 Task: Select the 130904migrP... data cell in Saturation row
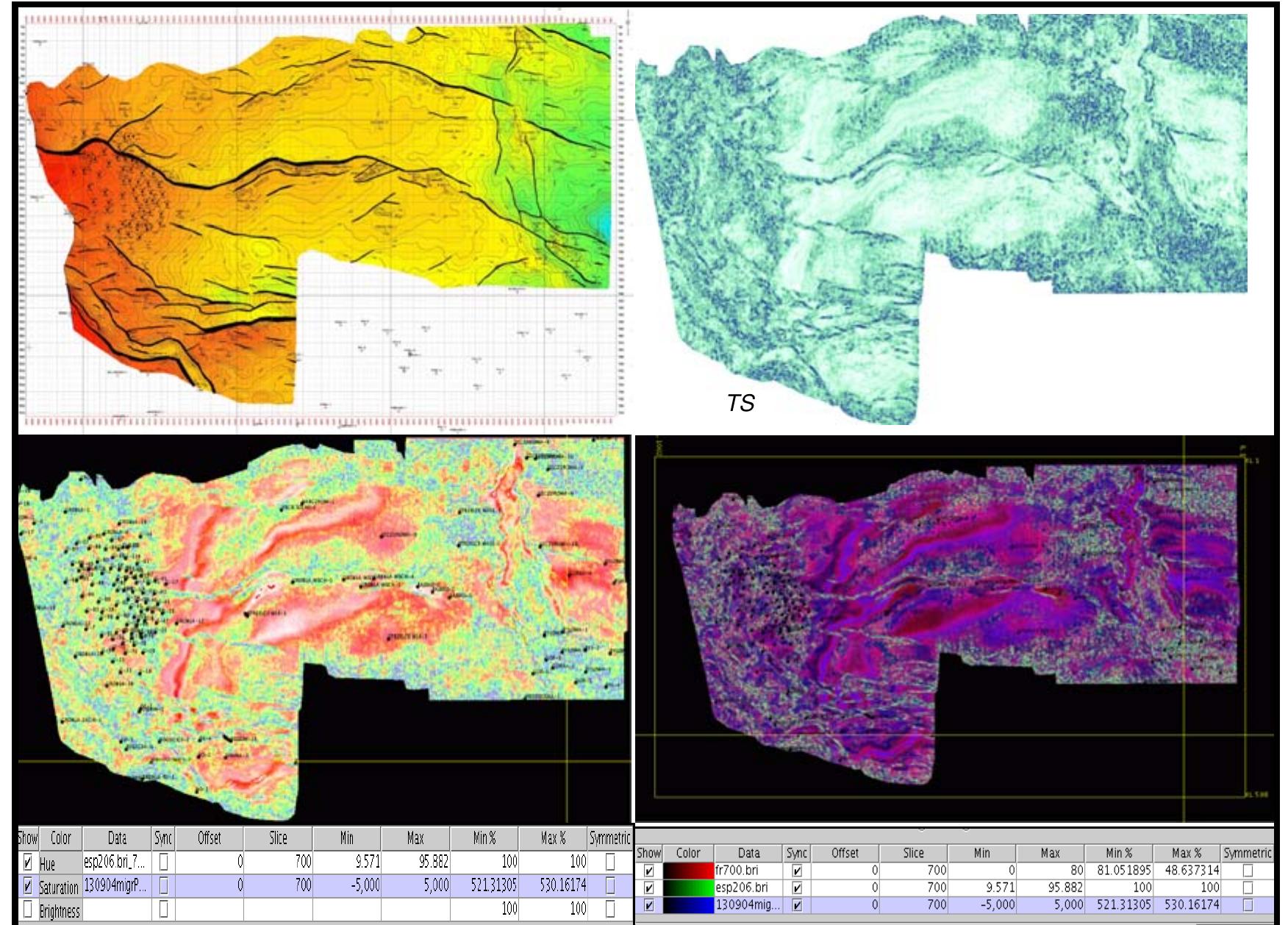tap(117, 886)
